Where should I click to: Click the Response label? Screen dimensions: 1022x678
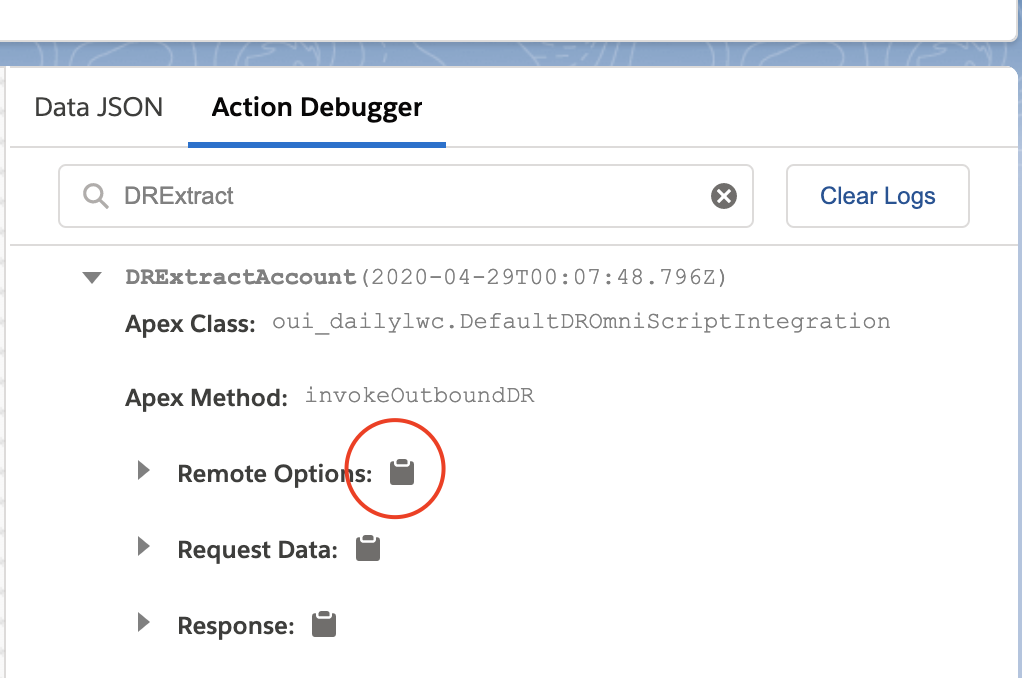(236, 626)
